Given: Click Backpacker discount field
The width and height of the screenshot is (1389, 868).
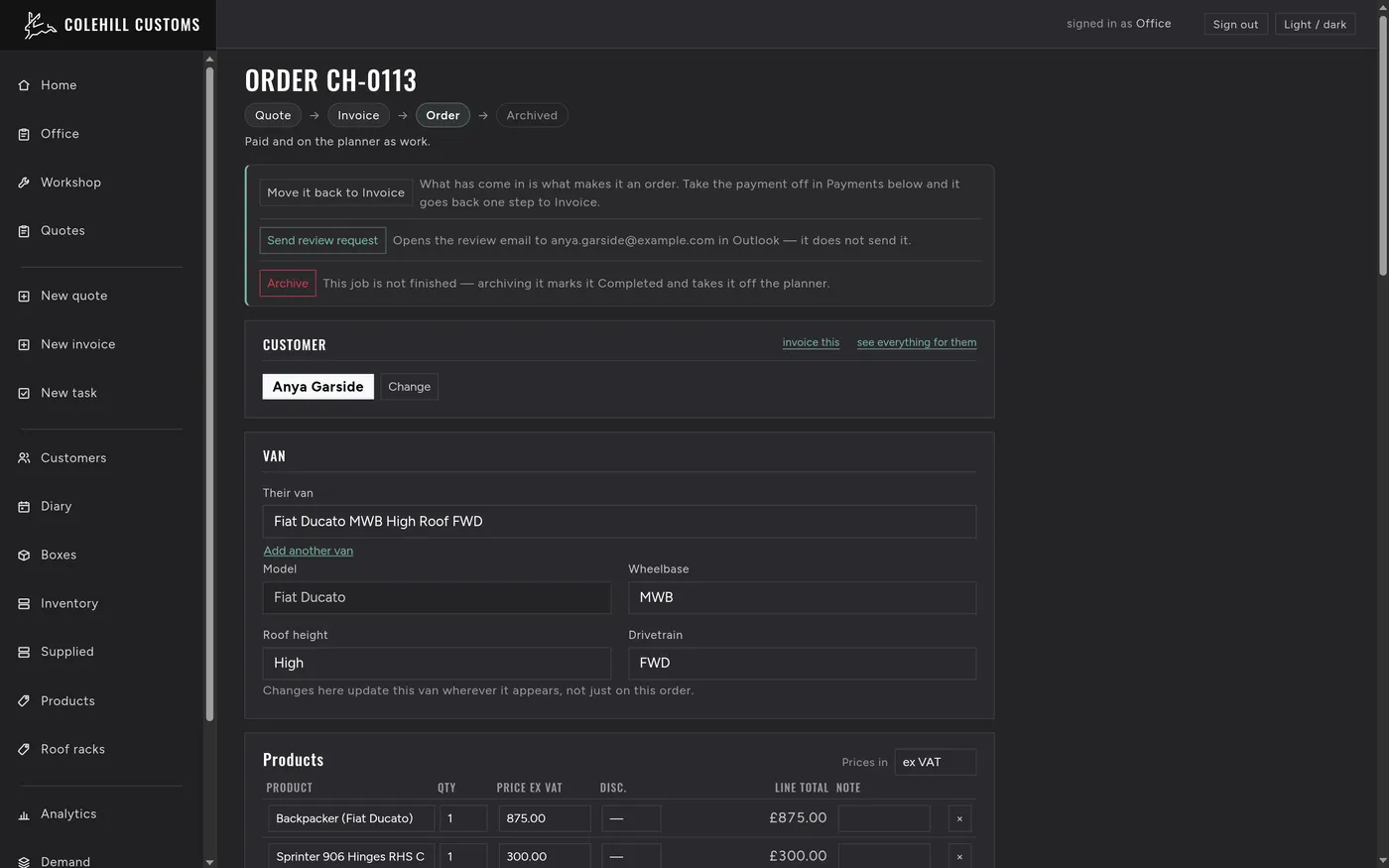Looking at the screenshot, I should (x=631, y=818).
